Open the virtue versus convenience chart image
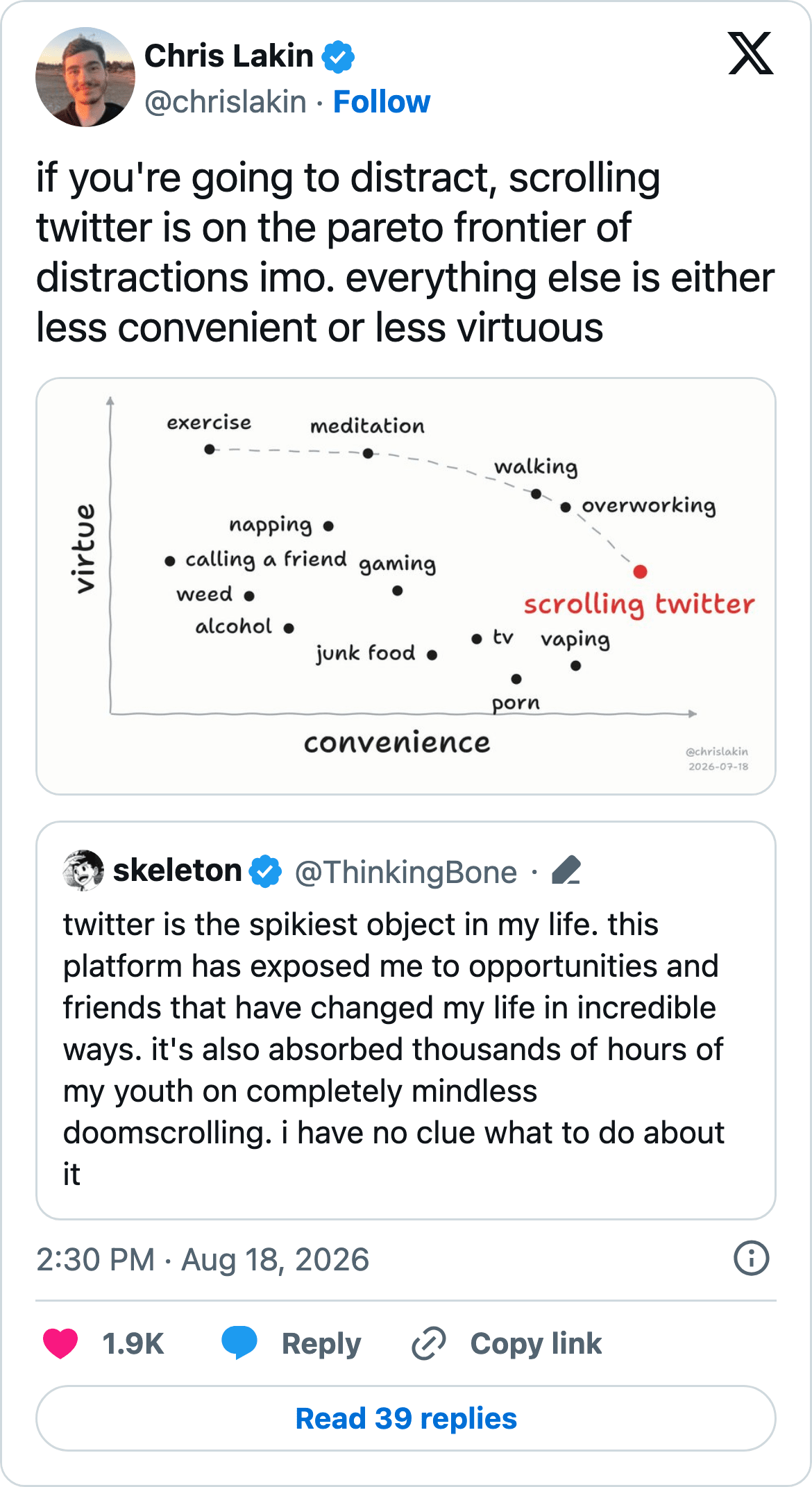The height and width of the screenshot is (1487, 812). pos(406,586)
